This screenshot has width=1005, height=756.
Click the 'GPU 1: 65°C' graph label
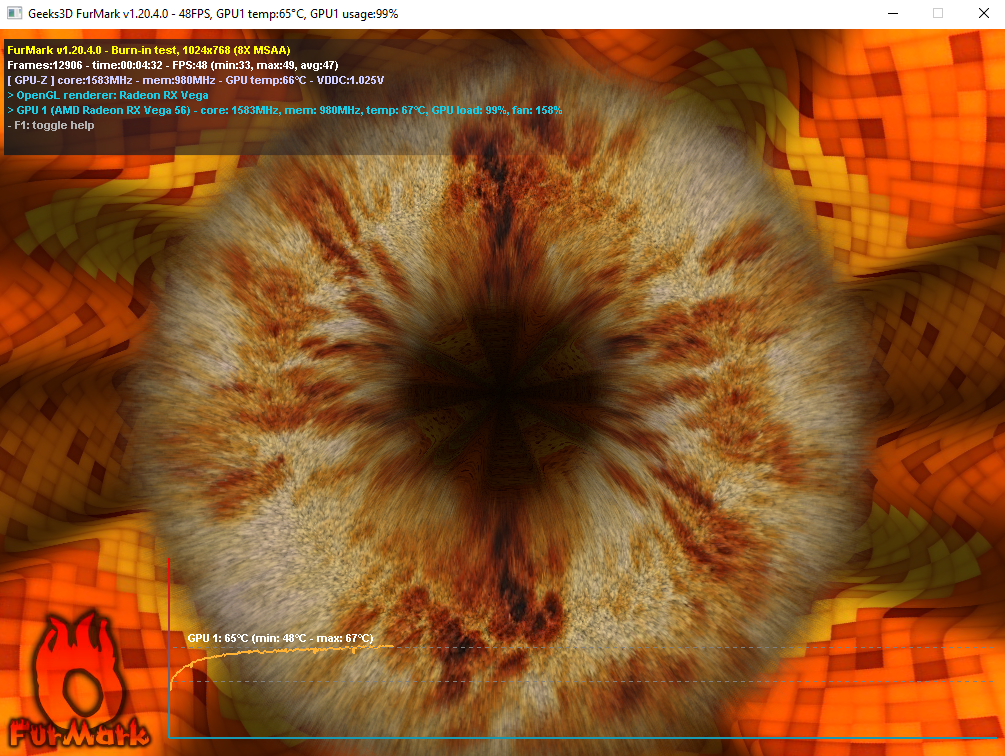[x=280, y=638]
